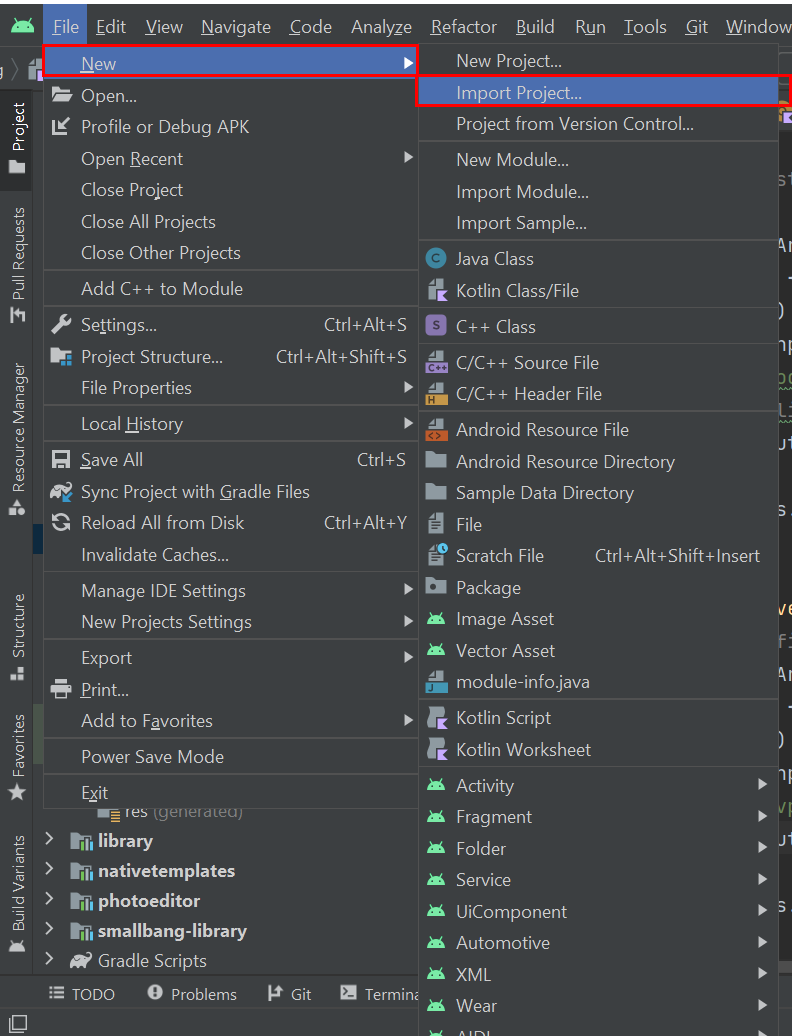Open the TODO tool window
The image size is (792, 1036).
point(82,994)
